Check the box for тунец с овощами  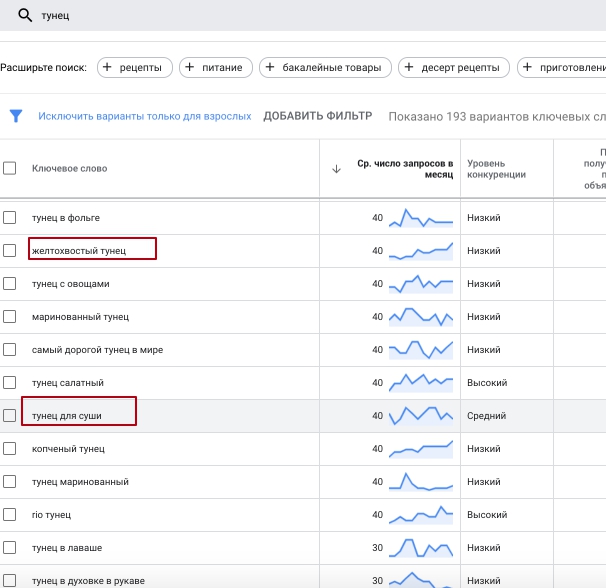tap(10, 284)
